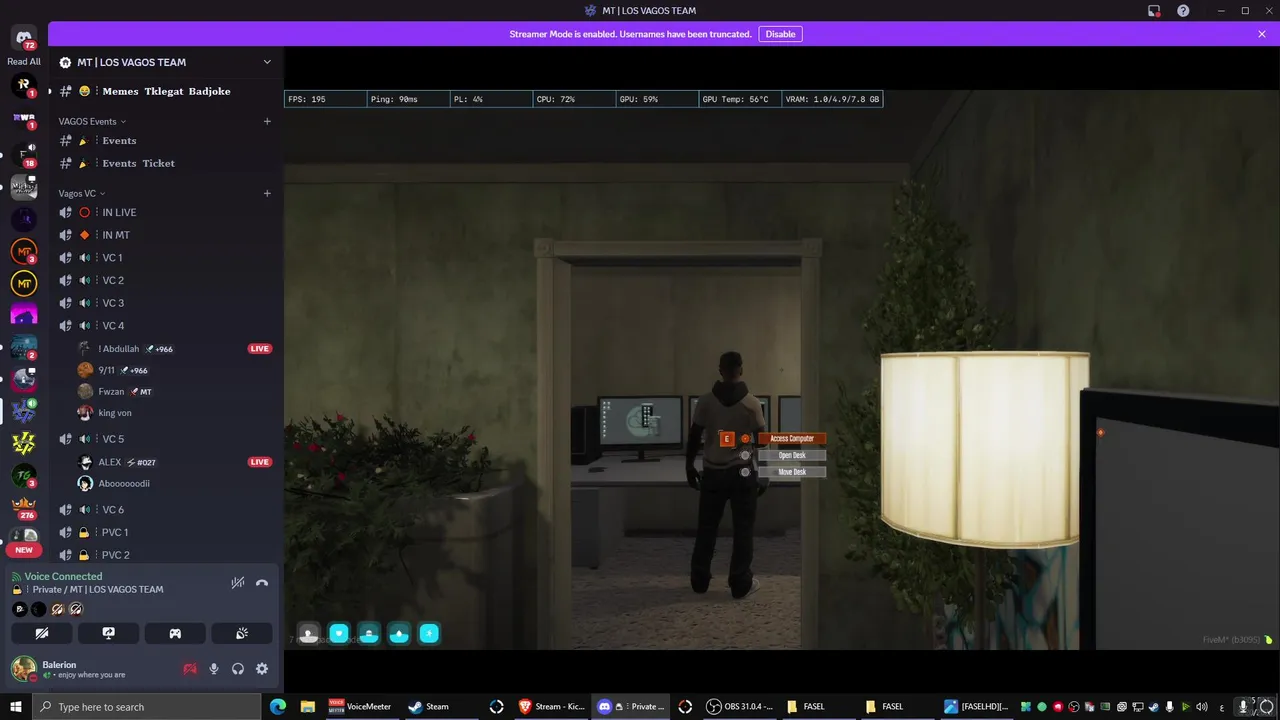The width and height of the screenshot is (1280, 720).
Task: Open the yellow MT server icon
Action: point(24,284)
